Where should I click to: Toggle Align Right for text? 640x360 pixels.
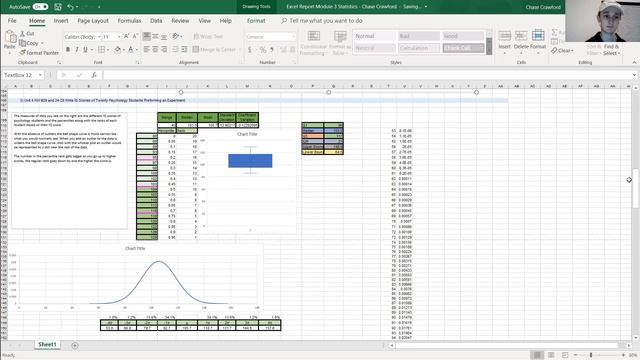click(164, 49)
